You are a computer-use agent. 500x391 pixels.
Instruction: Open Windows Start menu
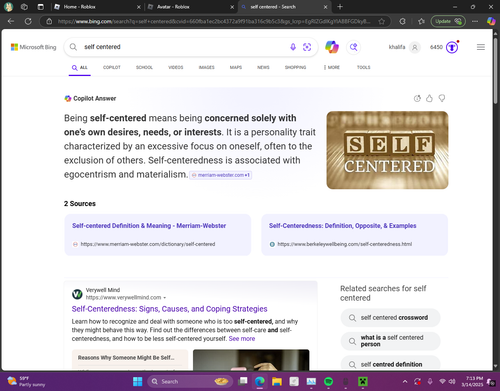coord(137,381)
